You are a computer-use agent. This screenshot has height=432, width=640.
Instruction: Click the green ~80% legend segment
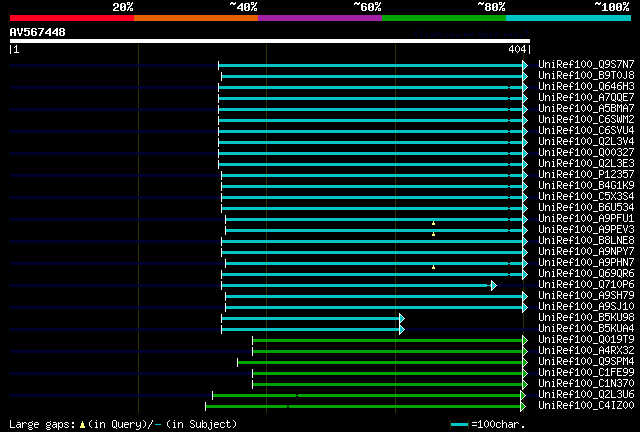coord(444,18)
